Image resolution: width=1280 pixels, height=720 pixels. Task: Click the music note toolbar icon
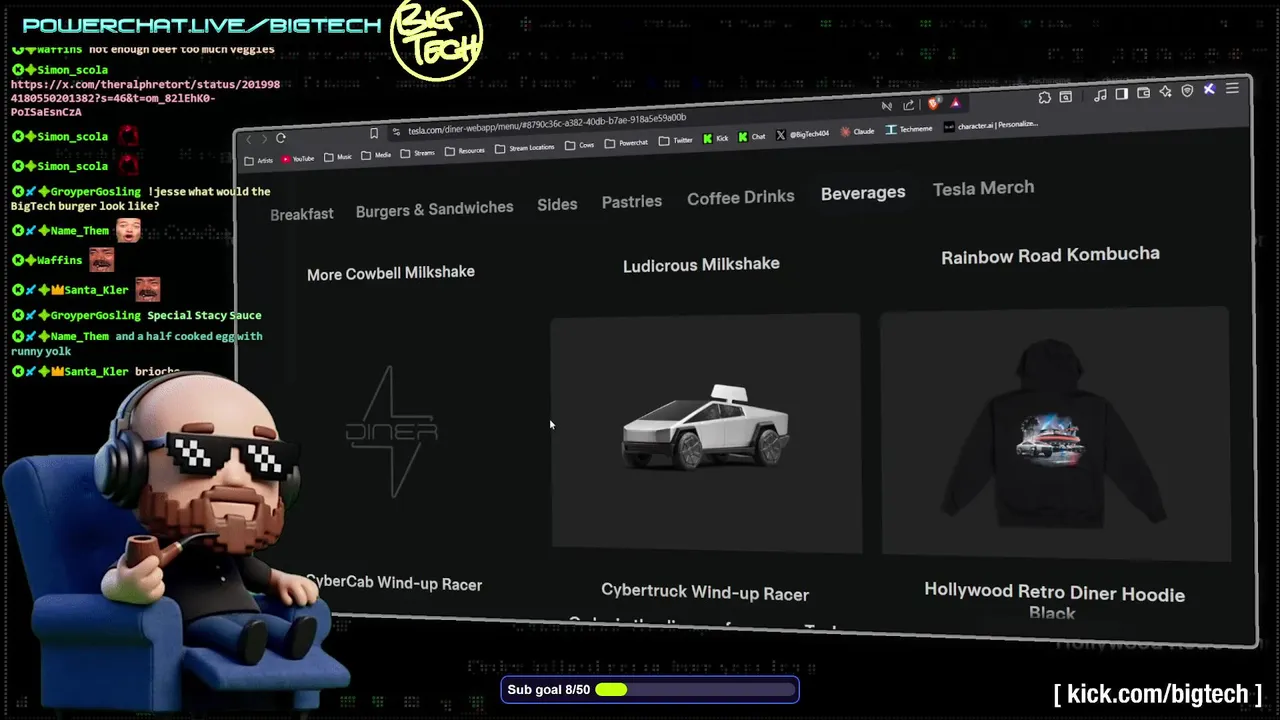point(1100,95)
